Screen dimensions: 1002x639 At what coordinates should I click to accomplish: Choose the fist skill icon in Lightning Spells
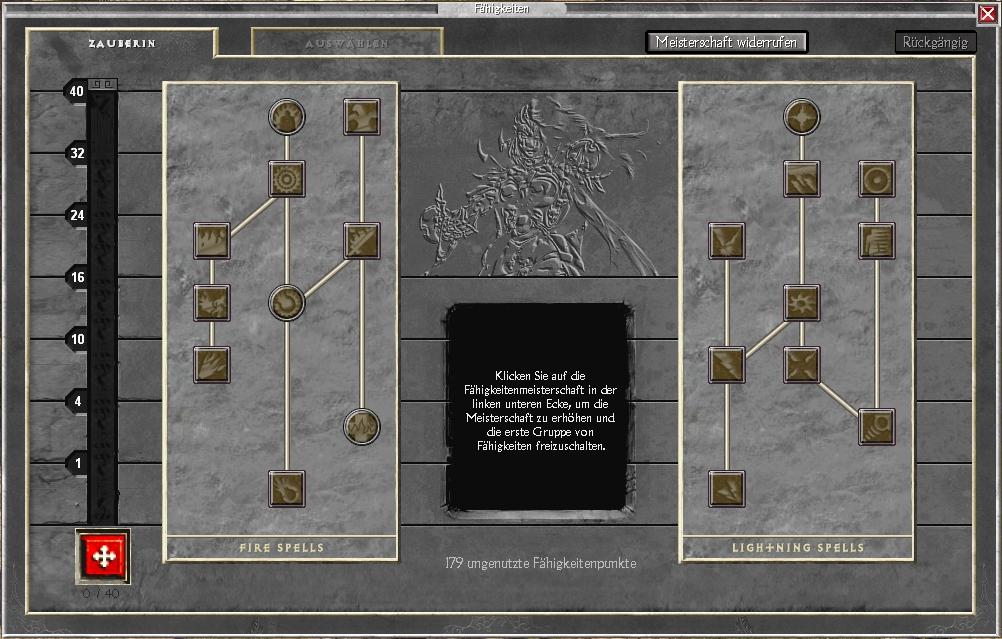[877, 241]
